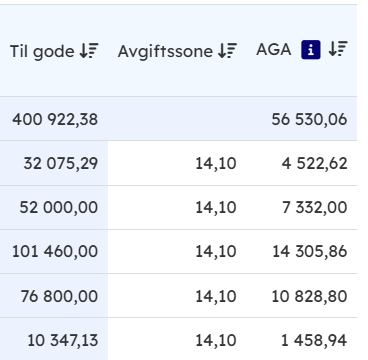368x360 pixels.
Task: Click the AGA sort icon
Action: coord(338,49)
